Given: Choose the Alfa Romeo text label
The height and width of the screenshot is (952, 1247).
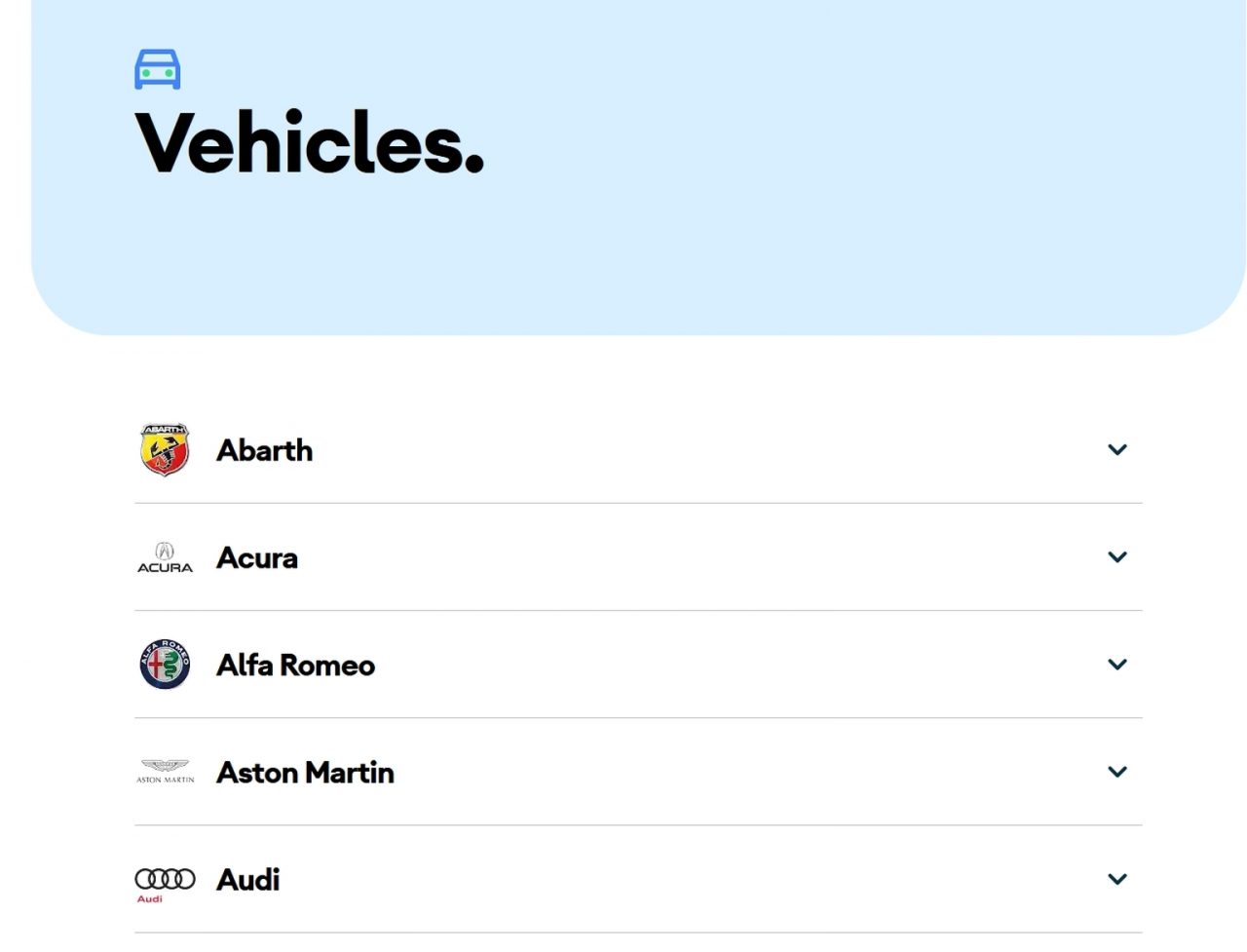Looking at the screenshot, I should click(295, 665).
